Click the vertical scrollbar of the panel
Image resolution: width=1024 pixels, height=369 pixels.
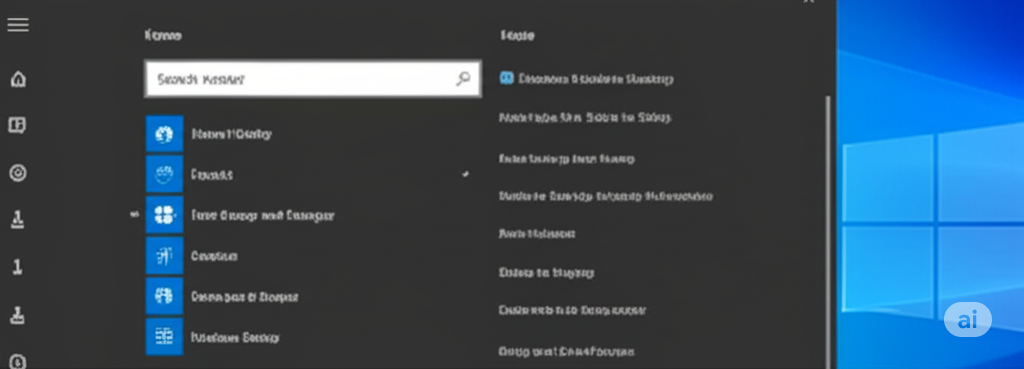829,232
